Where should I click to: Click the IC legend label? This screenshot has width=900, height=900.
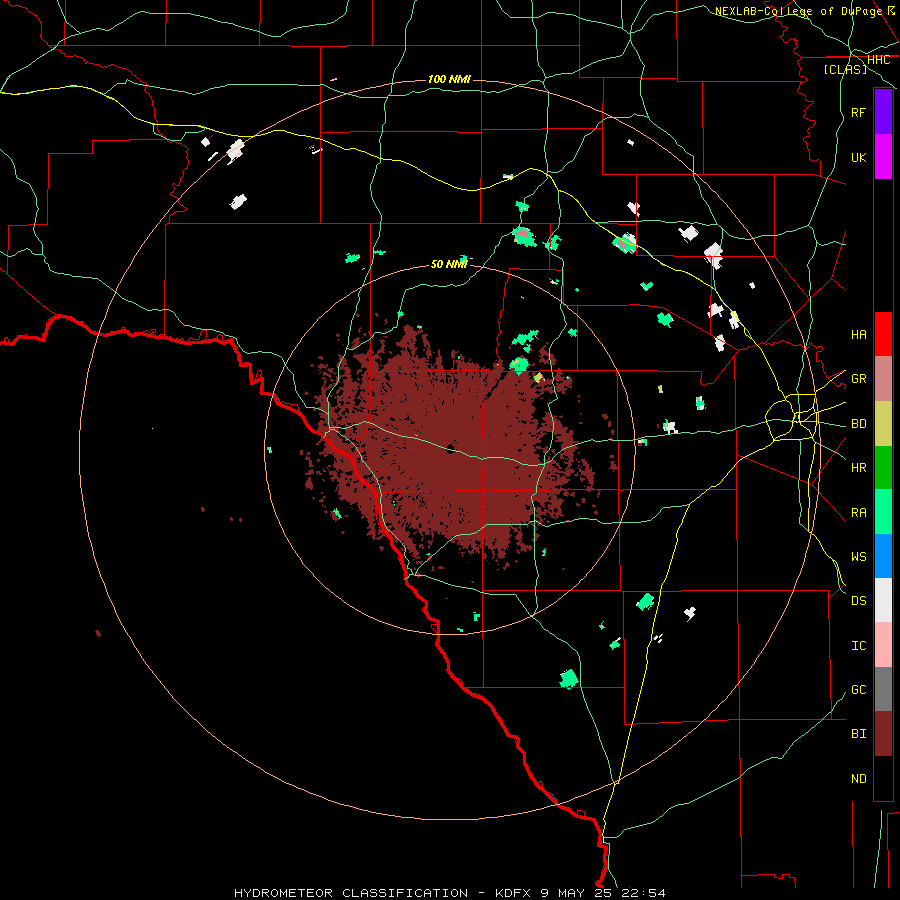[x=859, y=646]
